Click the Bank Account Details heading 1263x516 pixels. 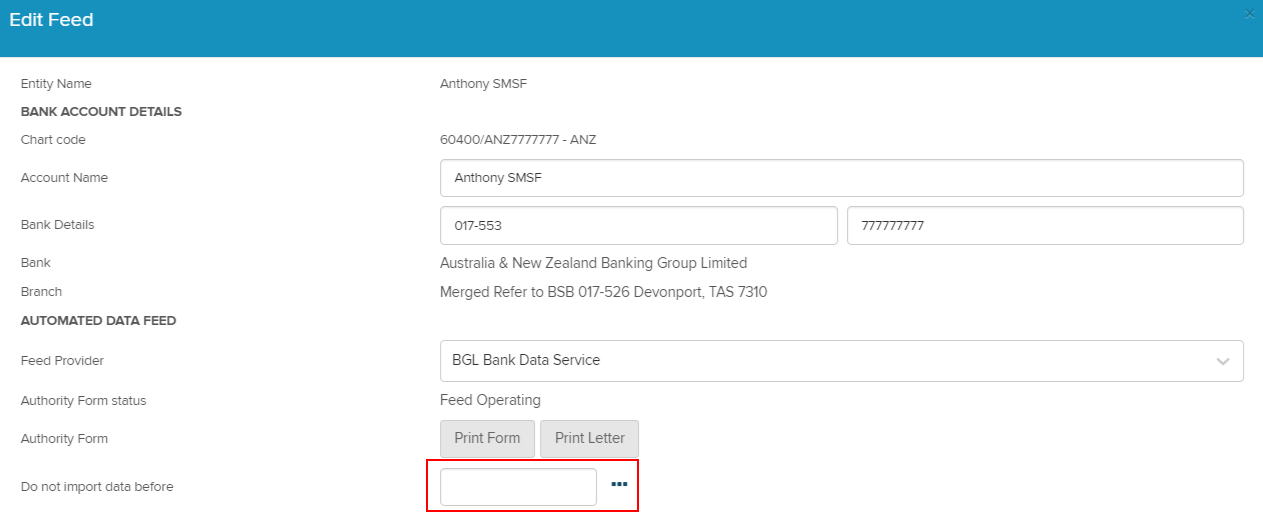tap(101, 112)
